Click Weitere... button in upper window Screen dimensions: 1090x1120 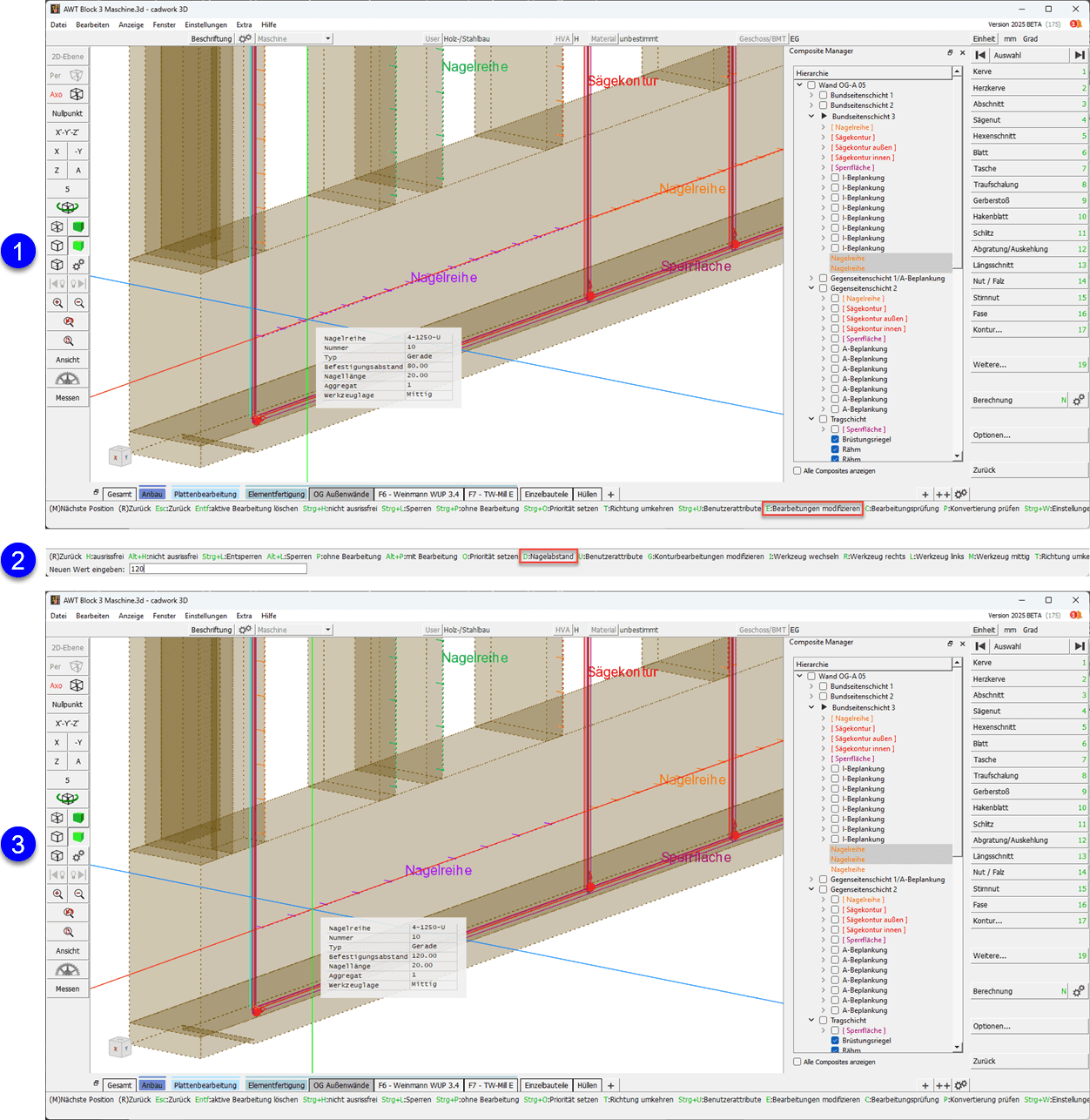tap(1029, 364)
